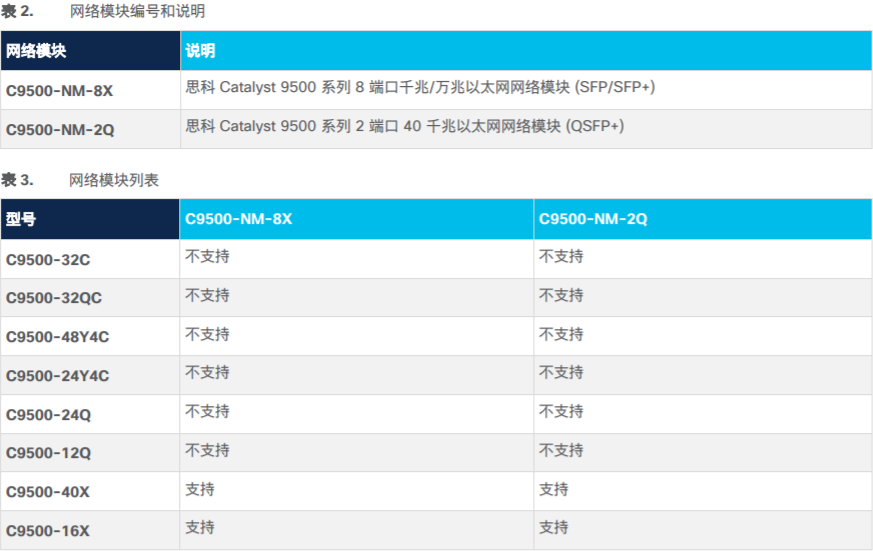Click the 网络模块 header cell
The height and width of the screenshot is (551, 873).
click(x=90, y=51)
